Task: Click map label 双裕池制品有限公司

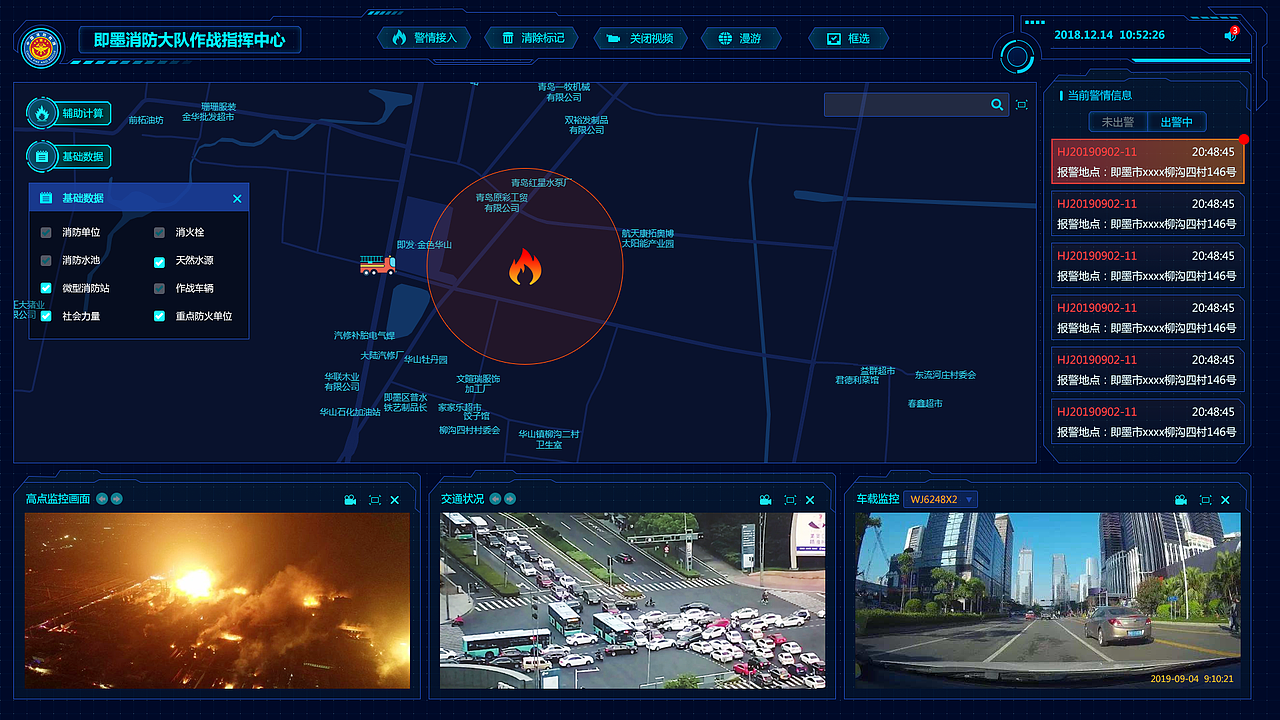Action: [587, 125]
